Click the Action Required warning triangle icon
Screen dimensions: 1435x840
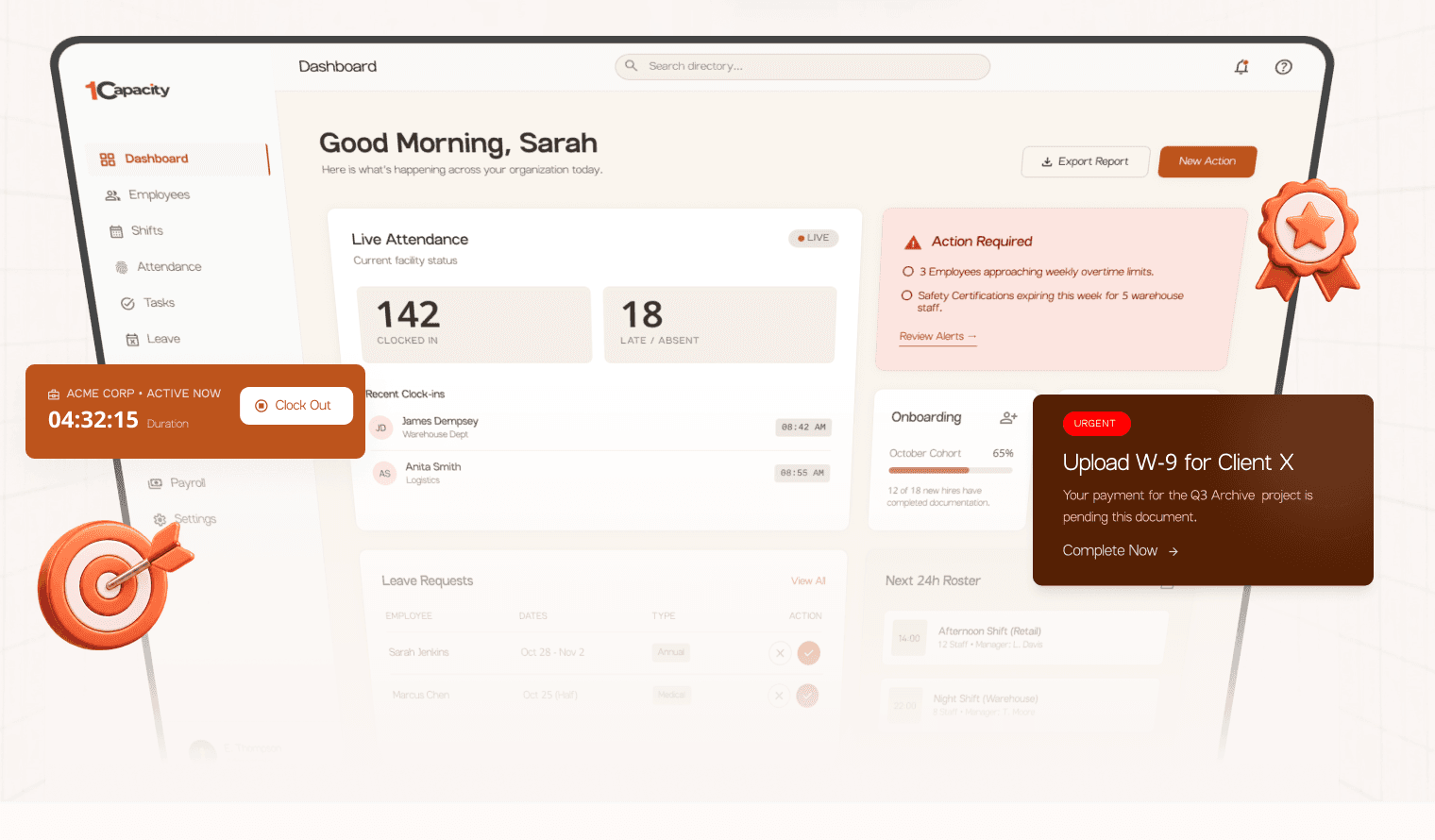click(x=913, y=243)
